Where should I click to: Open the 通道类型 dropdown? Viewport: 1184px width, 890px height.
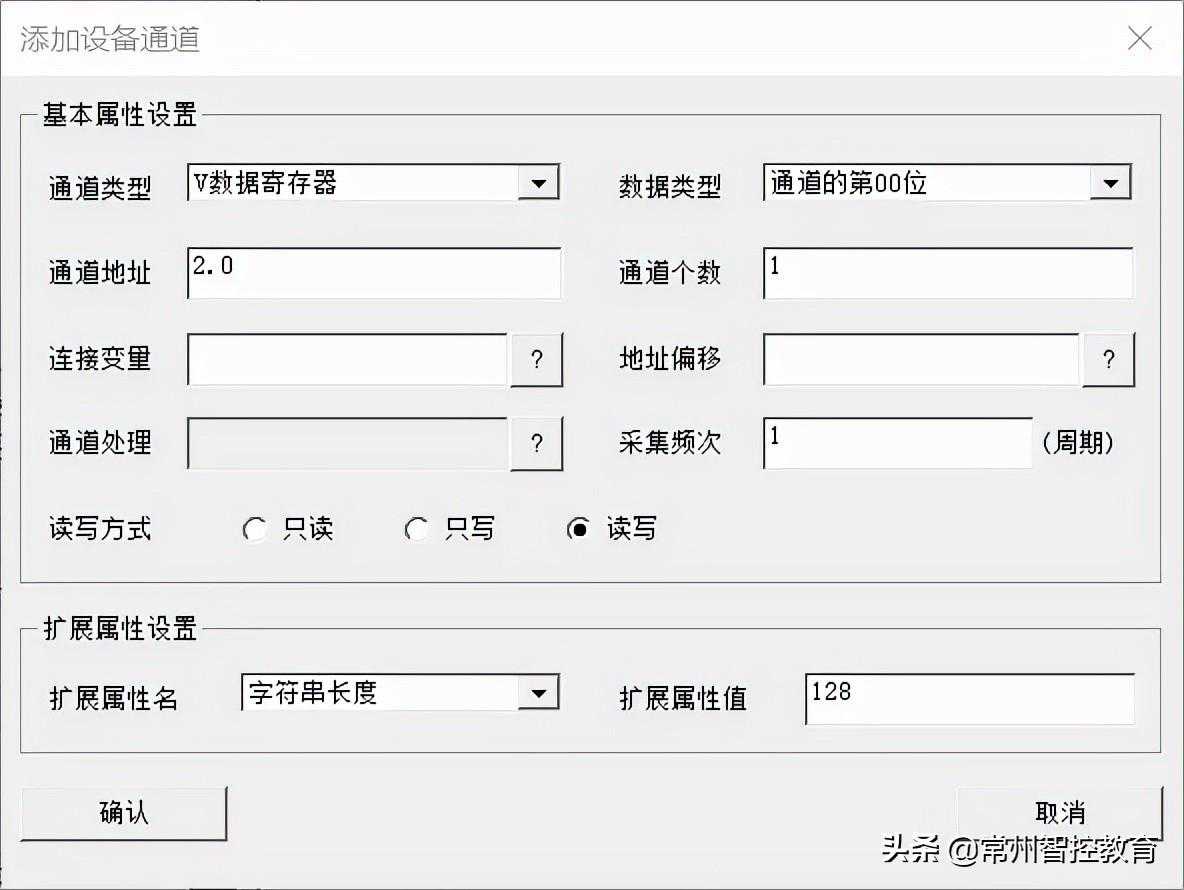(538, 183)
